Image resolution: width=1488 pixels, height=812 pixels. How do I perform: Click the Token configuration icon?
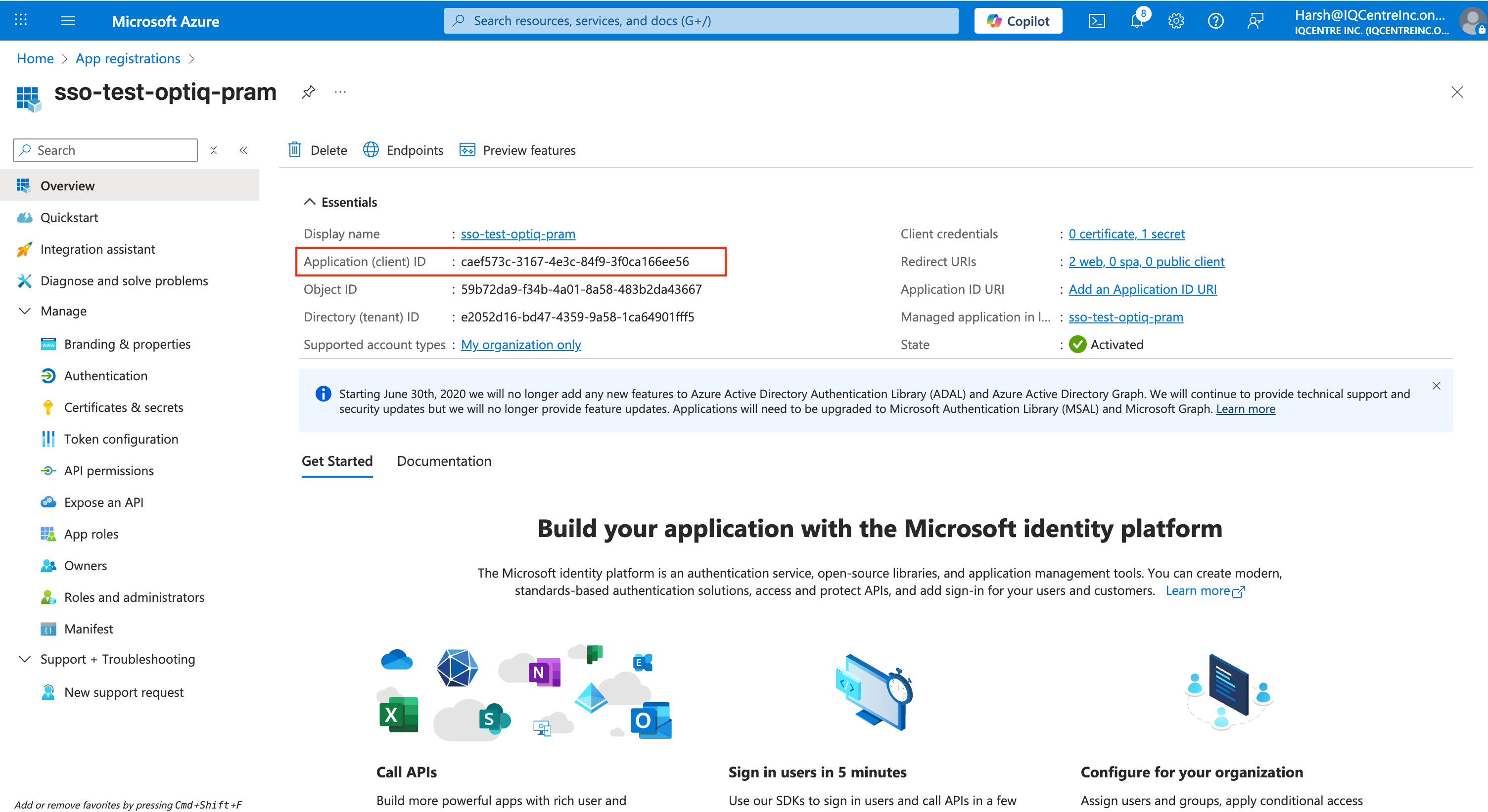coord(48,440)
